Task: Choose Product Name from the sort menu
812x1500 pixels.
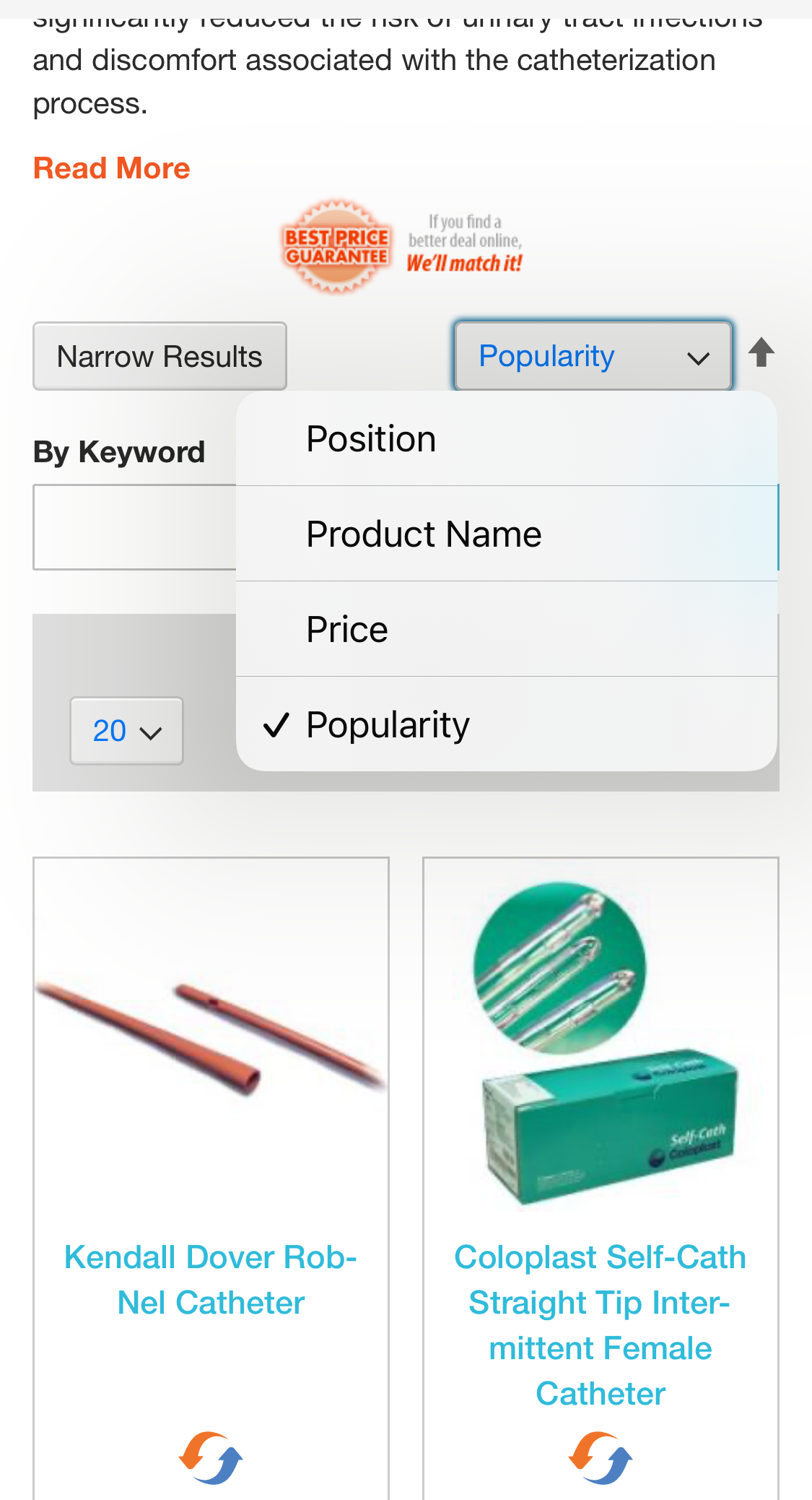Action: tap(424, 532)
